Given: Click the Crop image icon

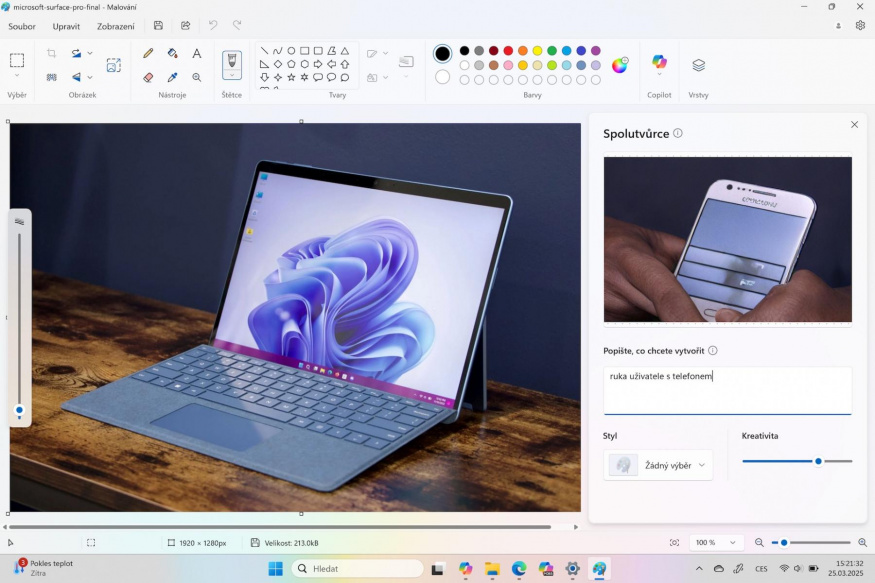Looking at the screenshot, I should tap(51, 53).
